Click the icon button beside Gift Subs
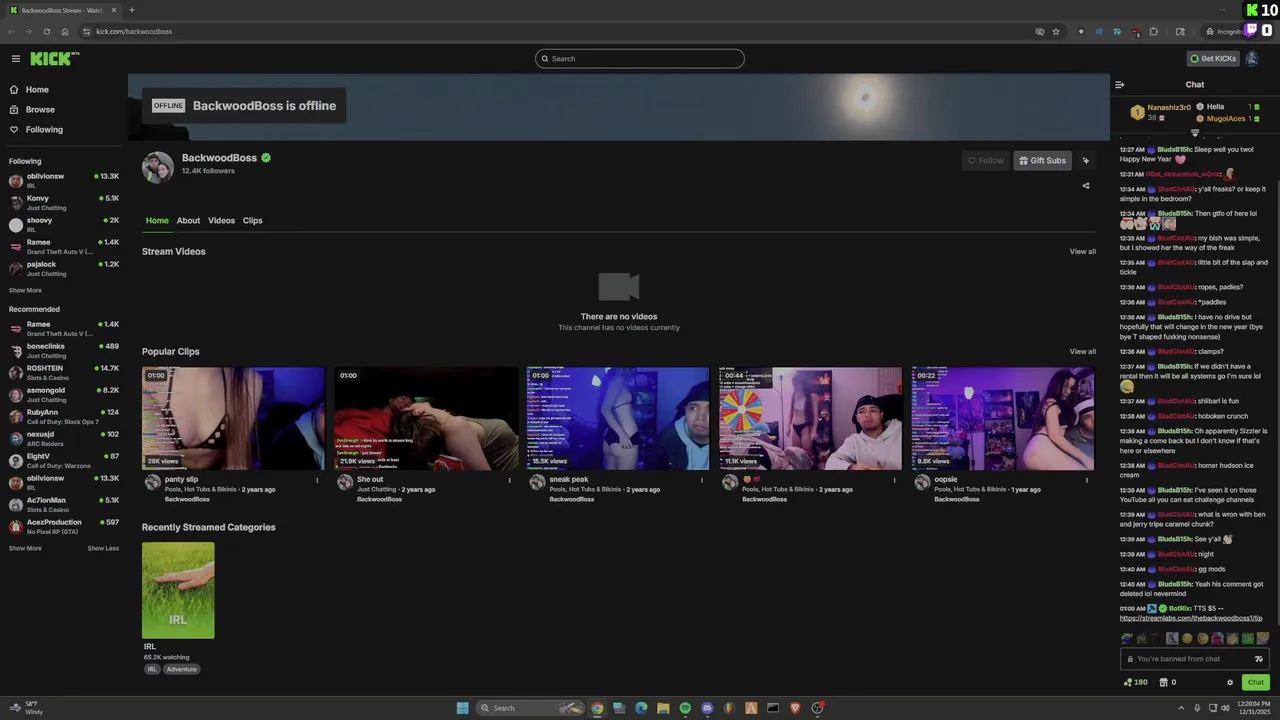Screen dimensions: 1280x720 (x=1086, y=160)
